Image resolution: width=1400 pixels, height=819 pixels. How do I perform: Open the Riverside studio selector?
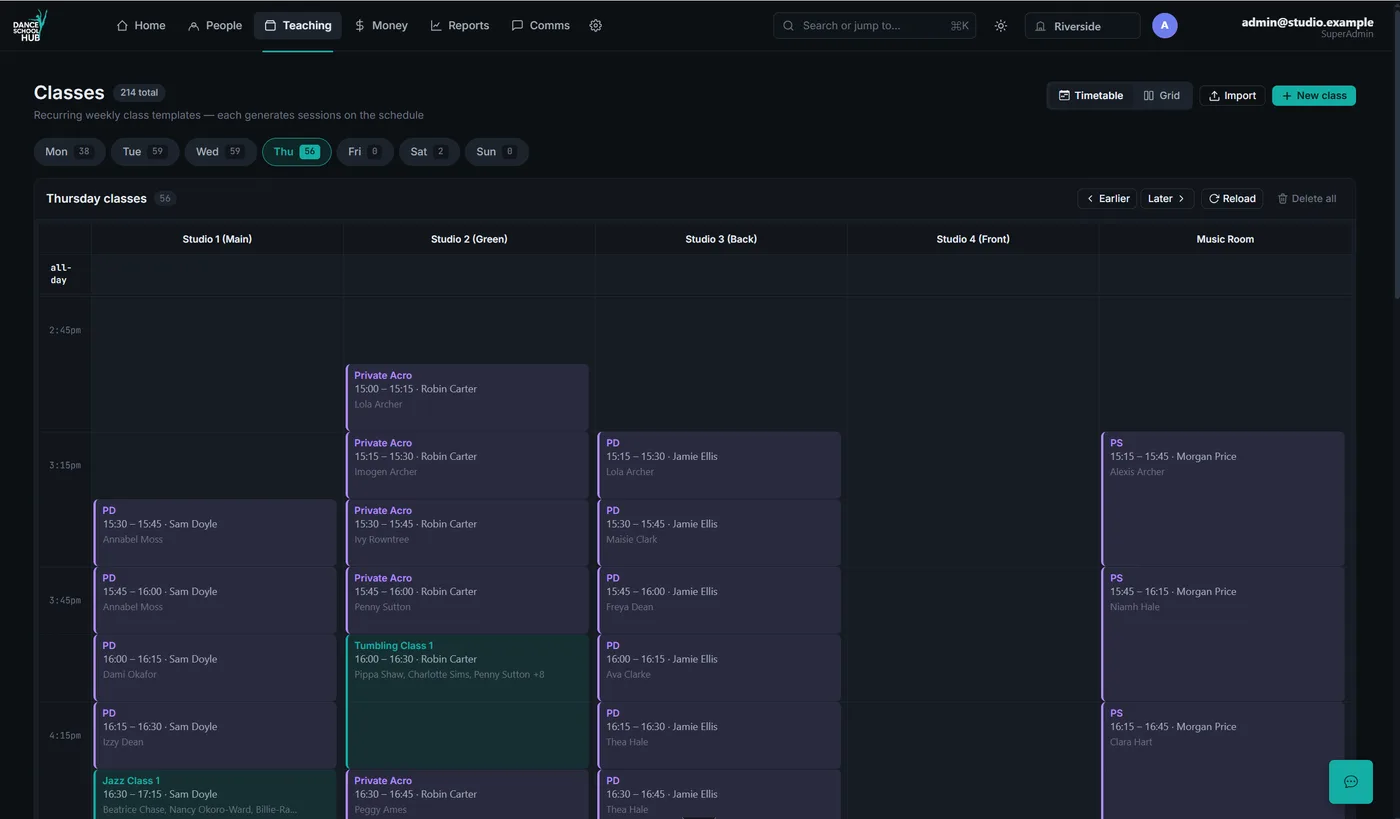tap(1082, 26)
